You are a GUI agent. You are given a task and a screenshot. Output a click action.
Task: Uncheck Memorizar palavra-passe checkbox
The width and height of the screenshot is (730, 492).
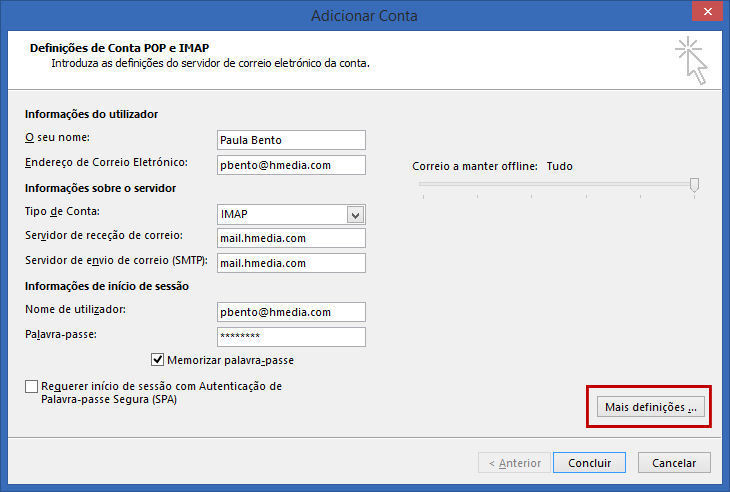157,360
